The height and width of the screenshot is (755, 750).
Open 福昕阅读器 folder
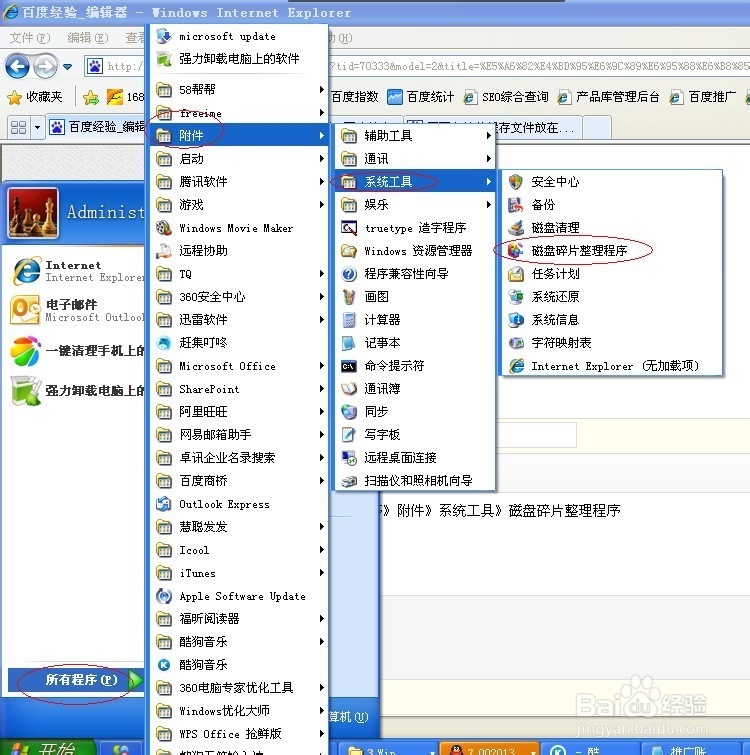click(x=239, y=619)
